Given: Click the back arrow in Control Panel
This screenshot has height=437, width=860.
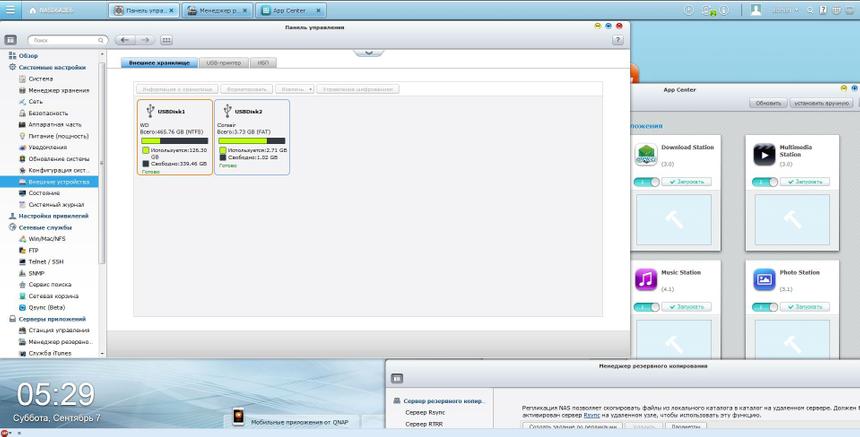Looking at the screenshot, I should (125, 40).
